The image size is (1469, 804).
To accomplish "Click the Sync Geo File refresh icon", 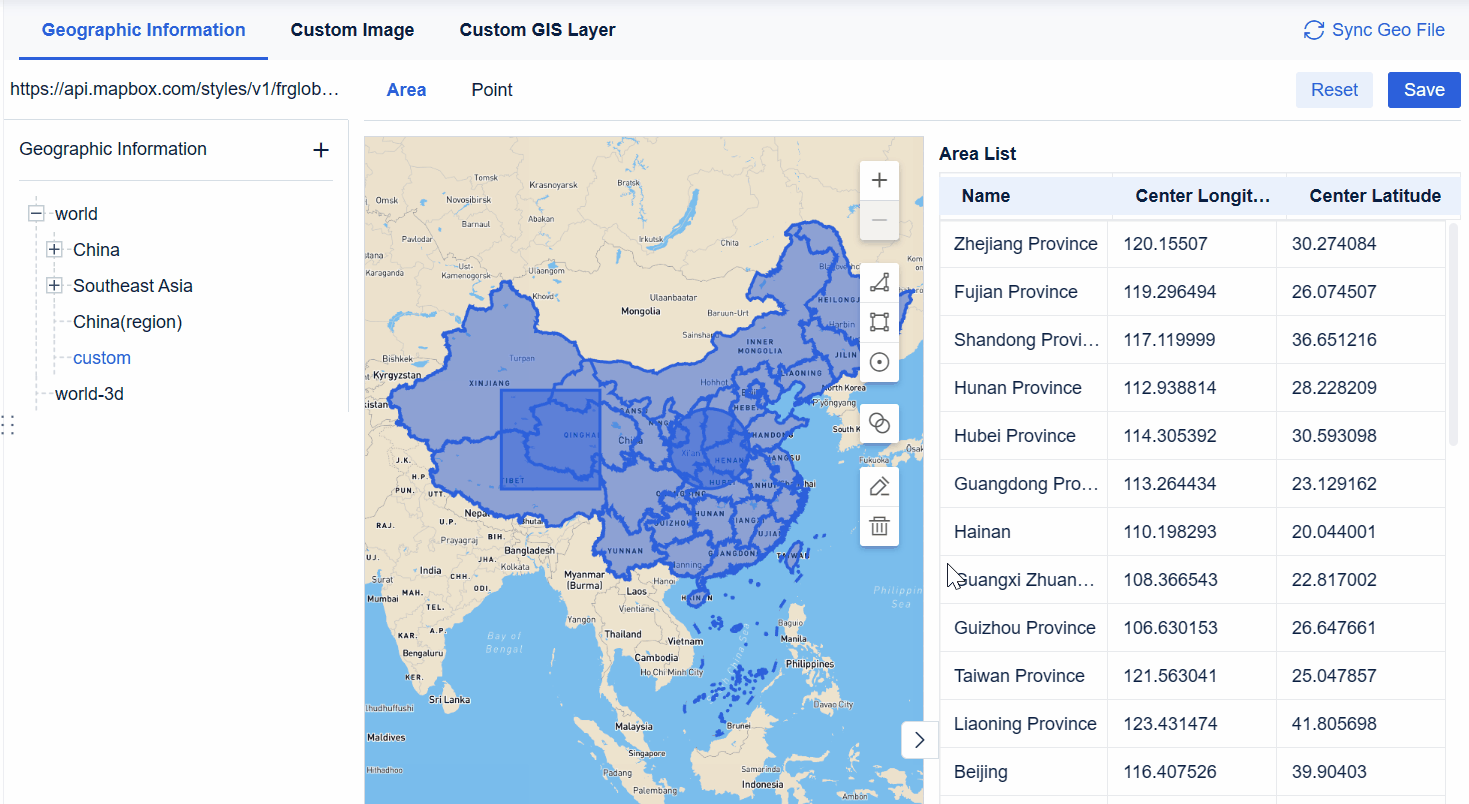I will coord(1313,30).
